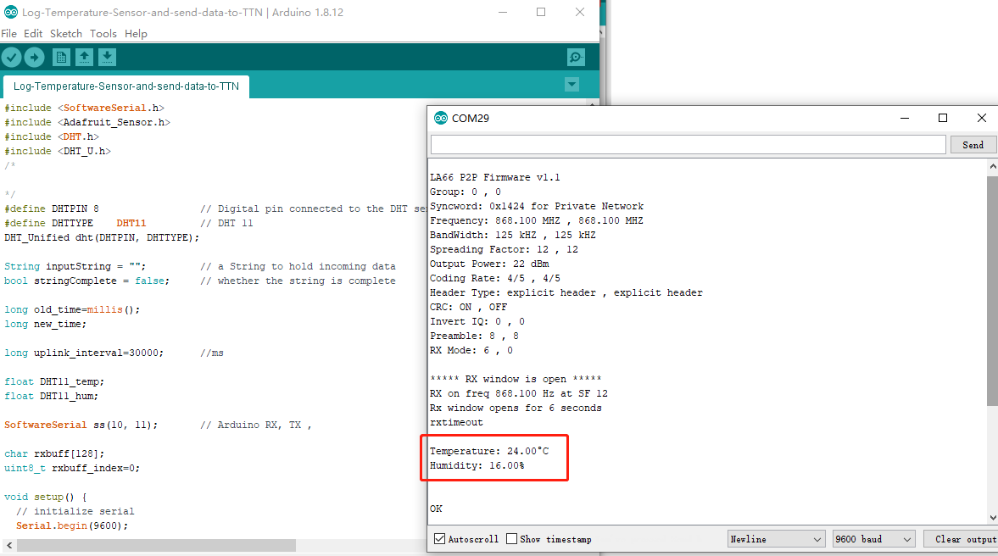The width and height of the screenshot is (998, 556).
Task: Click the editor scroll left arrow
Action: point(9,545)
